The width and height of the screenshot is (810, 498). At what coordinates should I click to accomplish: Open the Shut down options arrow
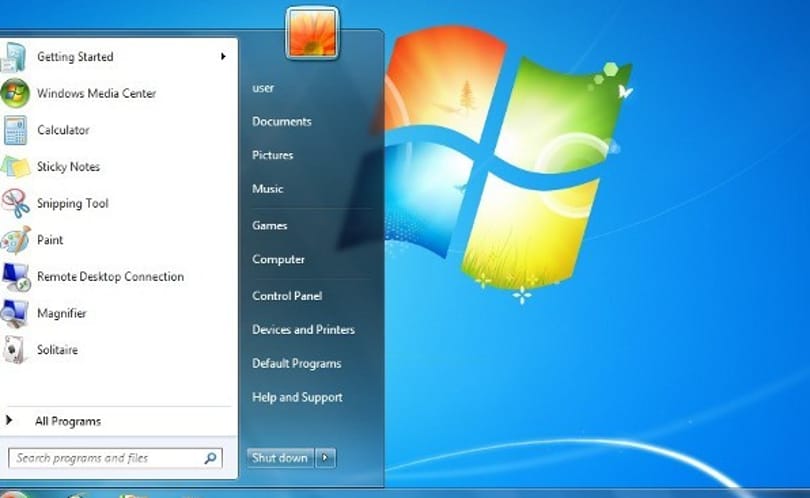click(x=325, y=458)
